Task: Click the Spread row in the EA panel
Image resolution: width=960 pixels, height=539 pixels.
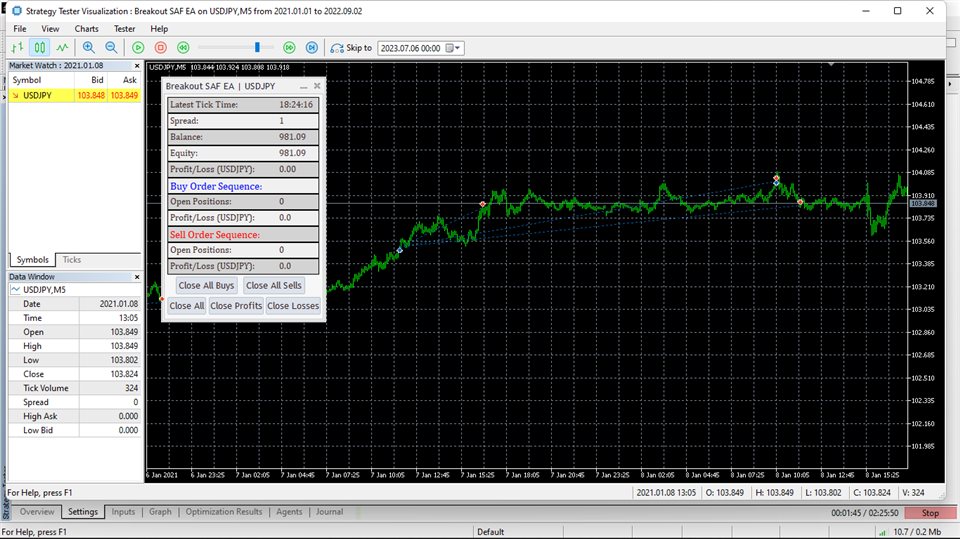Action: (243, 121)
